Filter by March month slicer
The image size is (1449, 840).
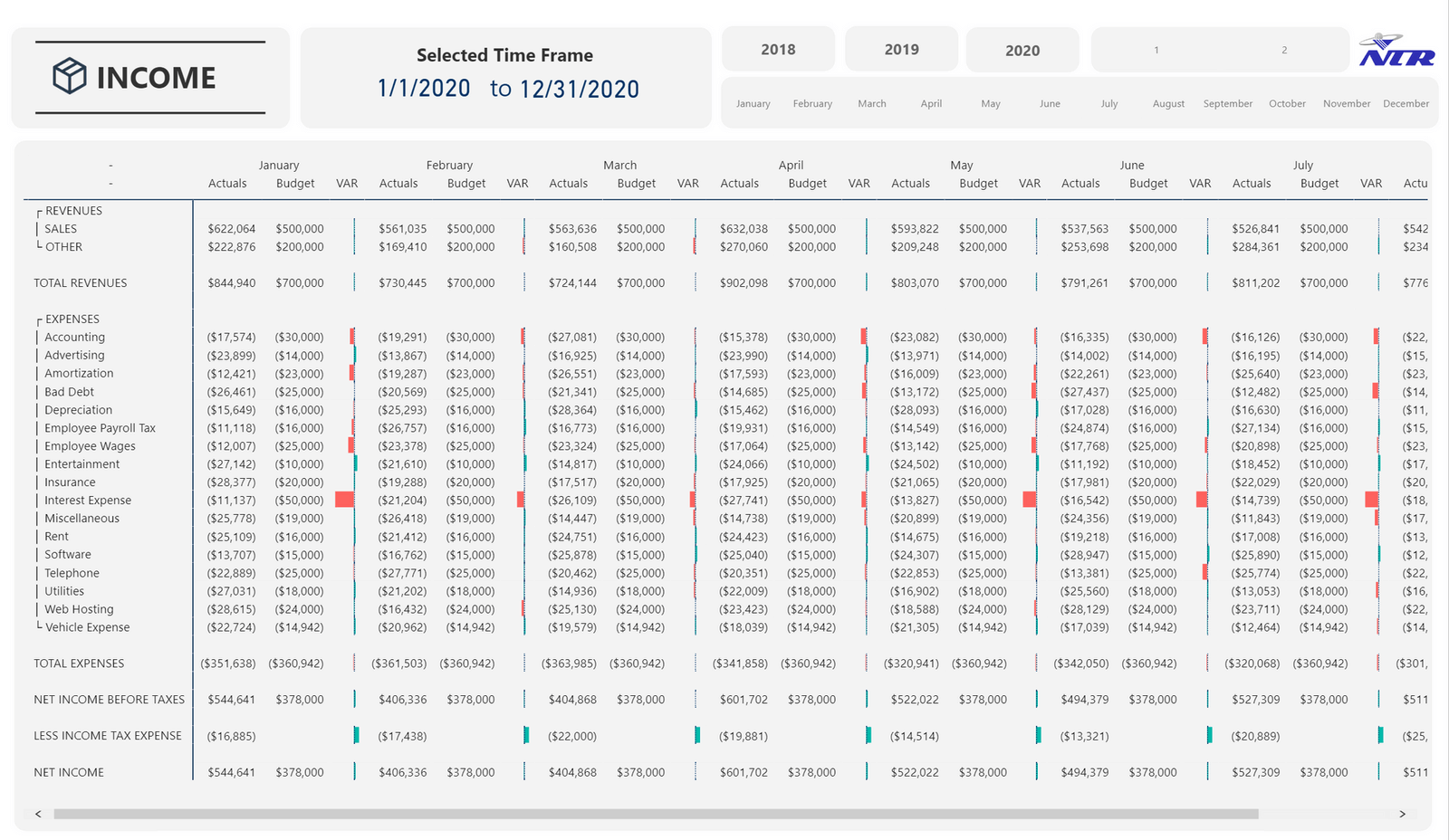pos(872,104)
